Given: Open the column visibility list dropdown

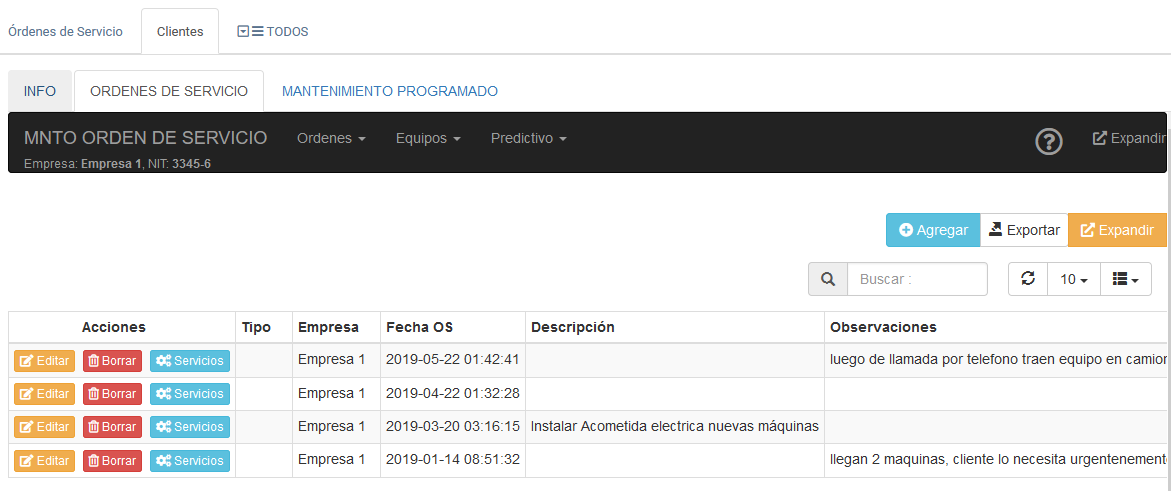Looking at the screenshot, I should [x=1125, y=279].
